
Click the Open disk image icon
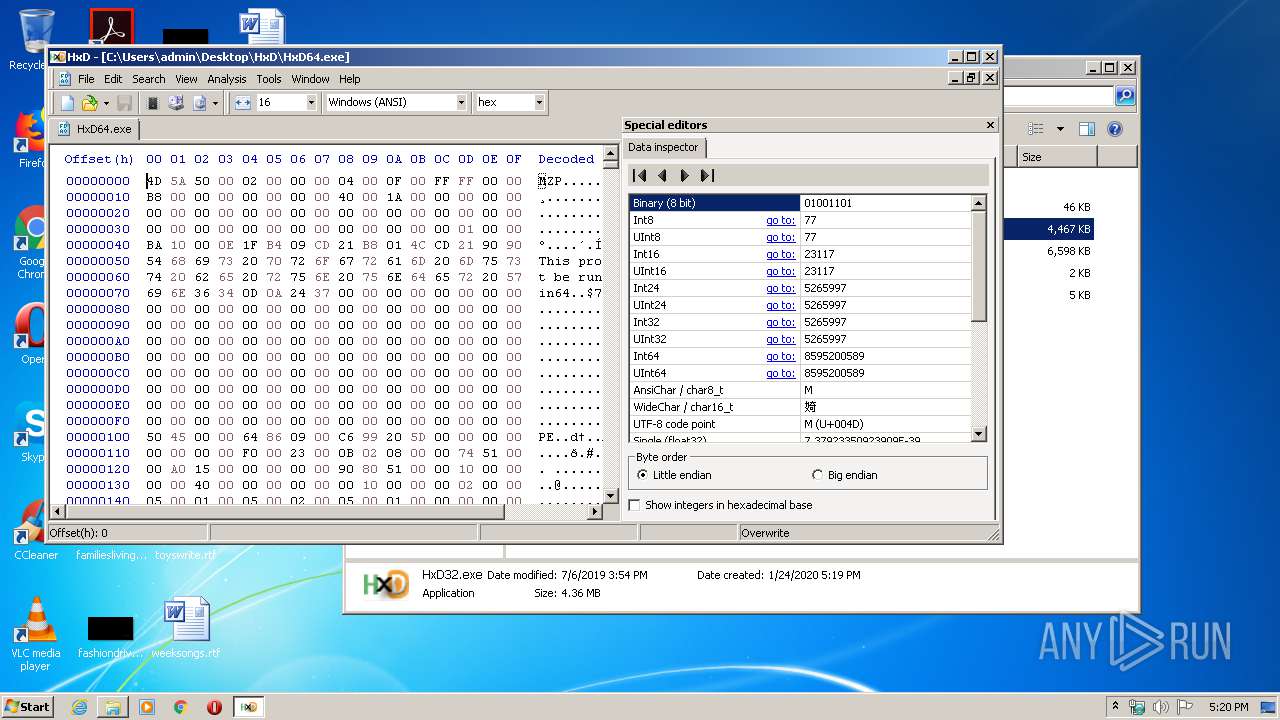point(199,102)
